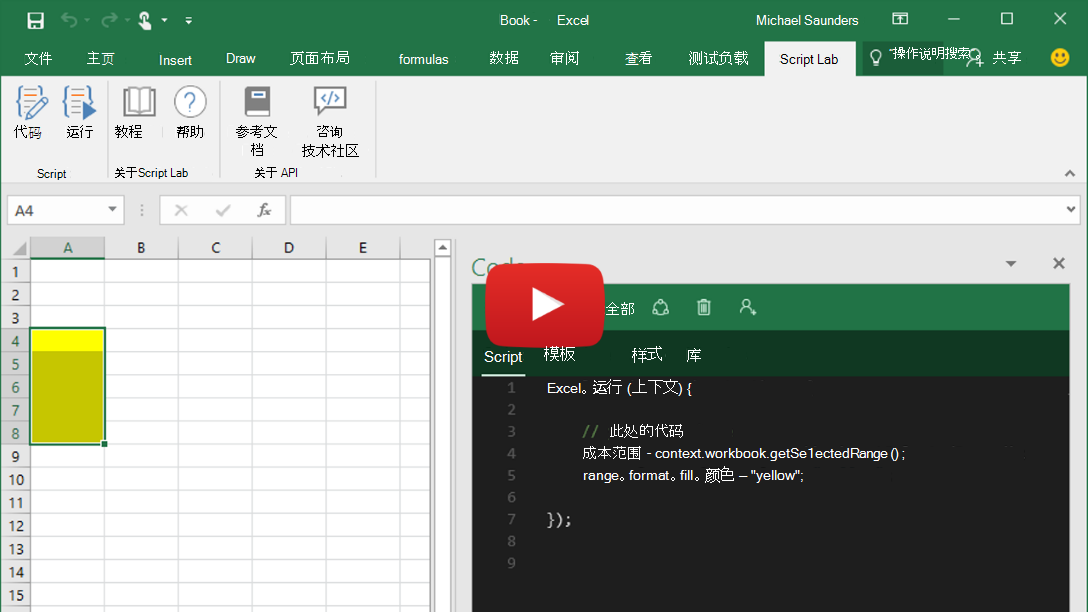Click the 全部 (Run all) button in Code pane
1088x612 pixels.
[x=620, y=309]
